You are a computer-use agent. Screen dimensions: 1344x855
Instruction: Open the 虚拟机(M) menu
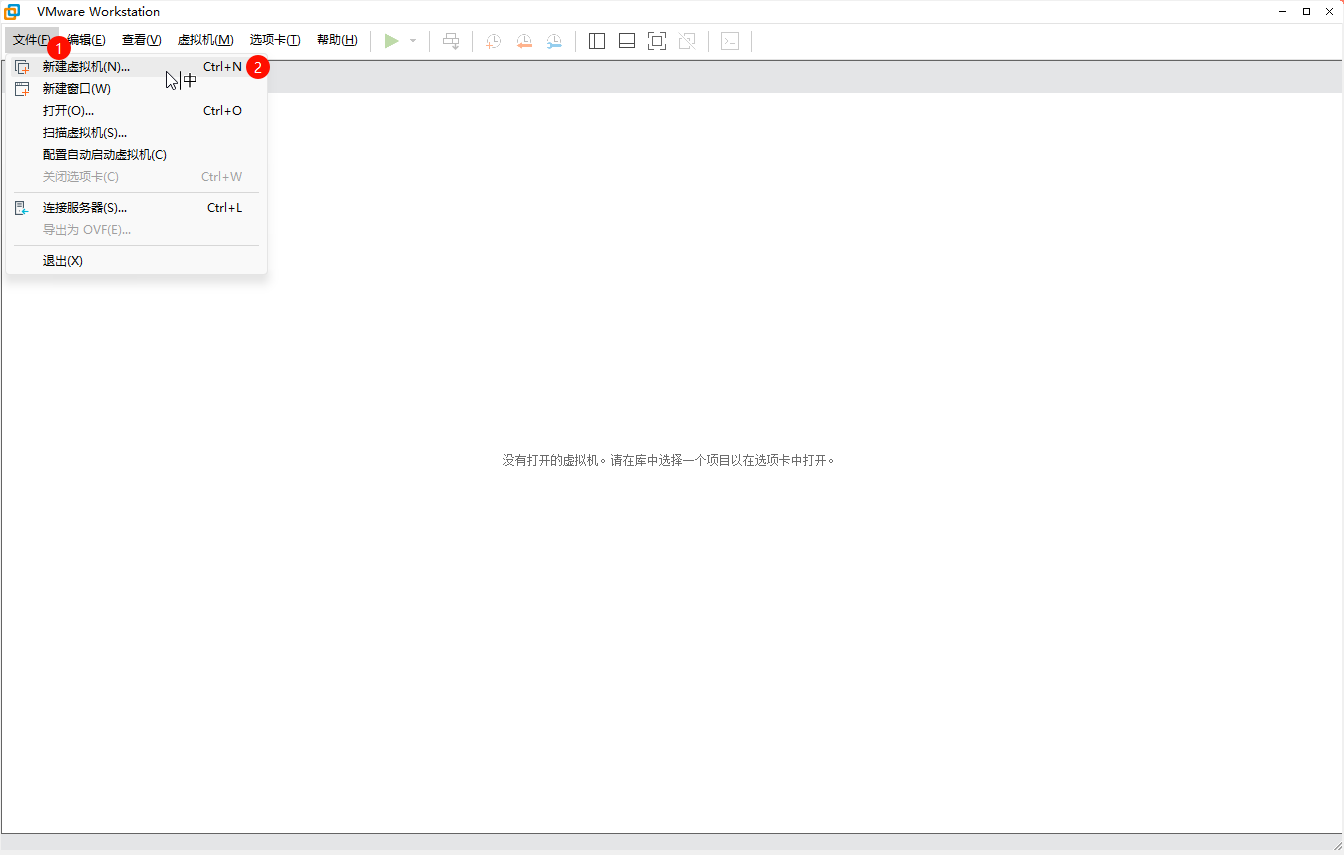[205, 40]
